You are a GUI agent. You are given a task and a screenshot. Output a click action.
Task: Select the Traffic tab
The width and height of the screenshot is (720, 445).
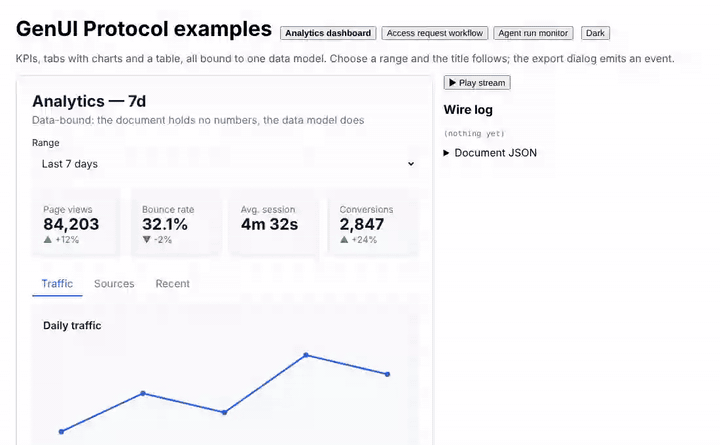coord(57,284)
